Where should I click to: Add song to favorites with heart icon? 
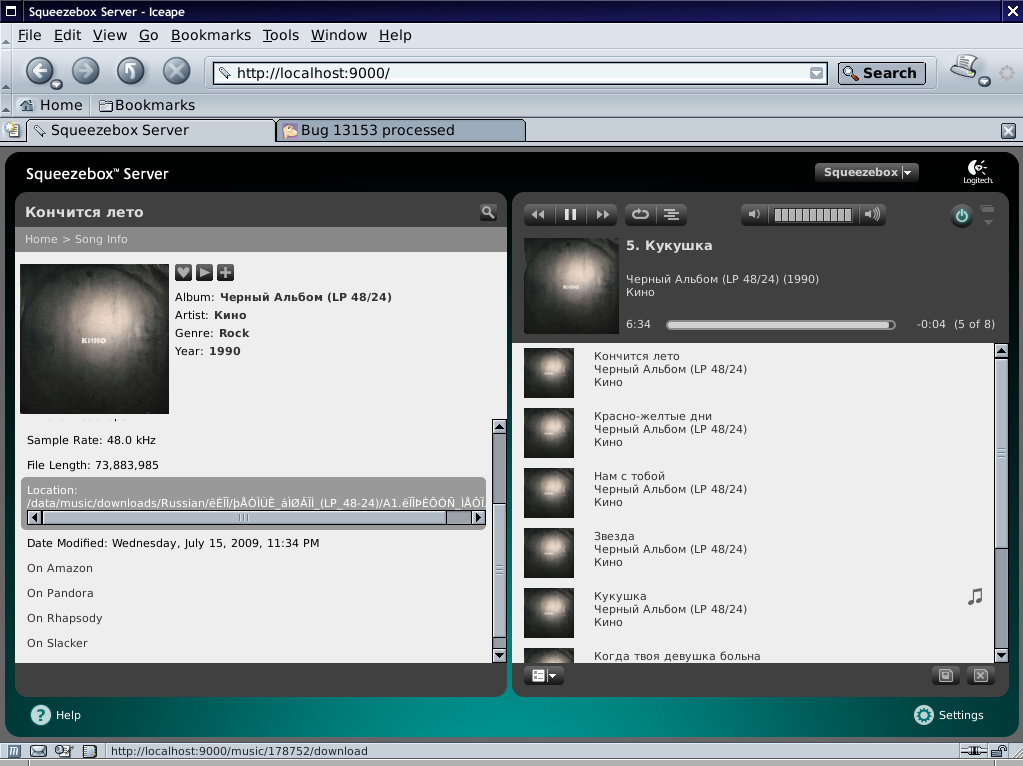tap(183, 272)
